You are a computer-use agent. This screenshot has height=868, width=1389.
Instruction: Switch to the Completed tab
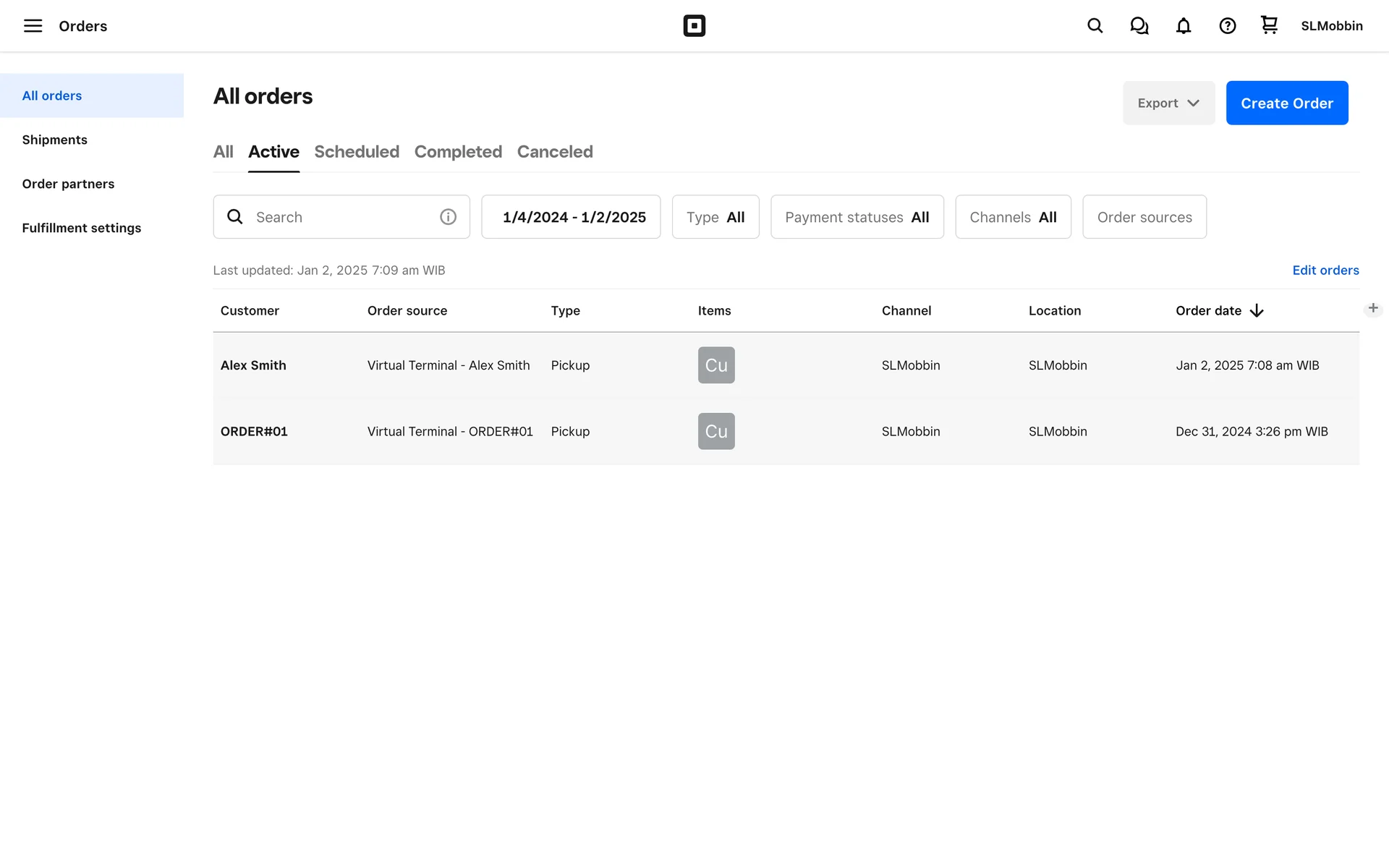[458, 152]
